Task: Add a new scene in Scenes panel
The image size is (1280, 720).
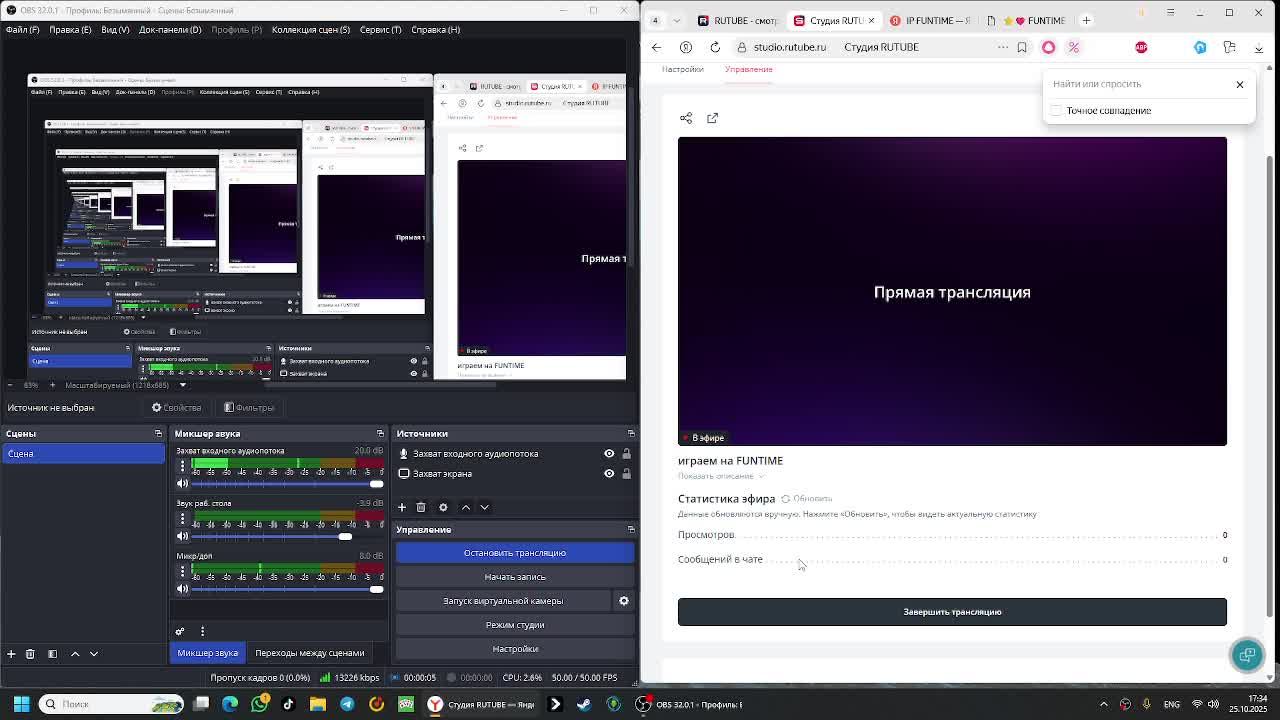Action: [11, 653]
